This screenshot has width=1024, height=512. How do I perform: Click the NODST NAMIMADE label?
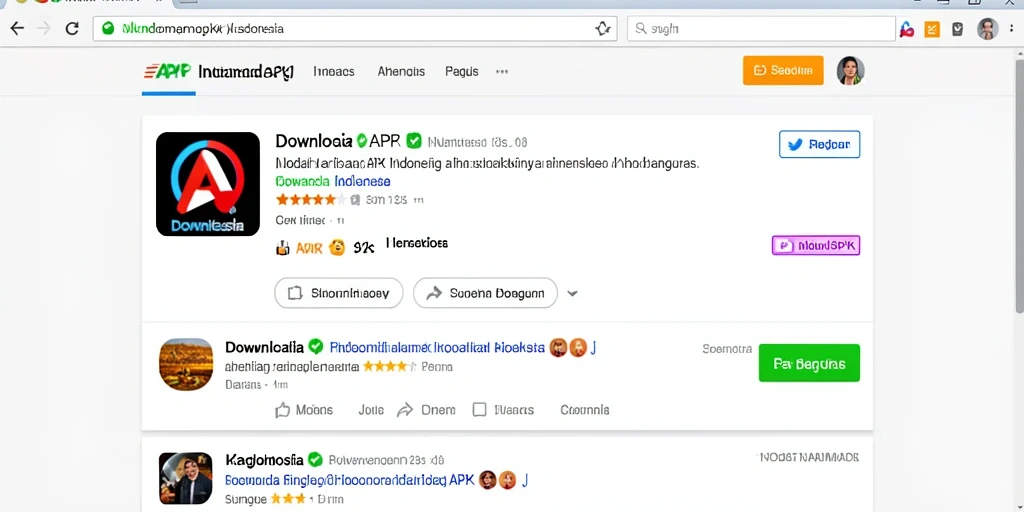808,458
